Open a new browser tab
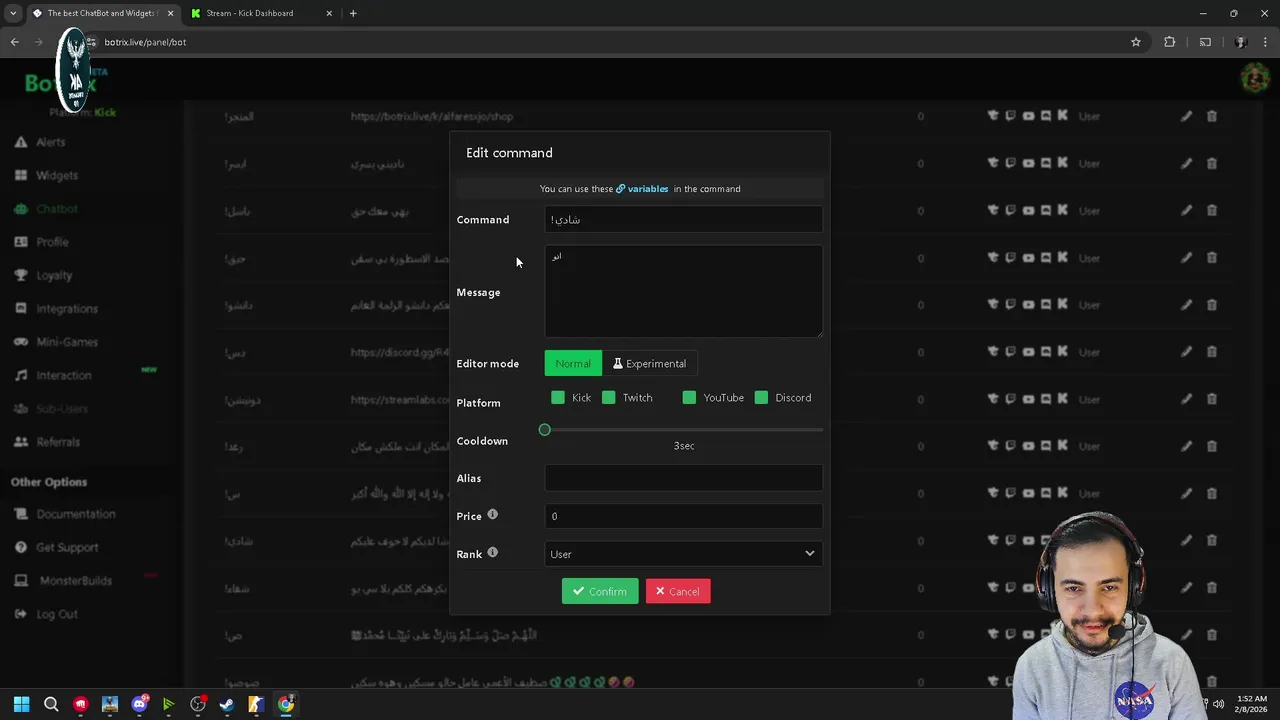Image resolution: width=1280 pixels, height=720 pixels. click(353, 13)
